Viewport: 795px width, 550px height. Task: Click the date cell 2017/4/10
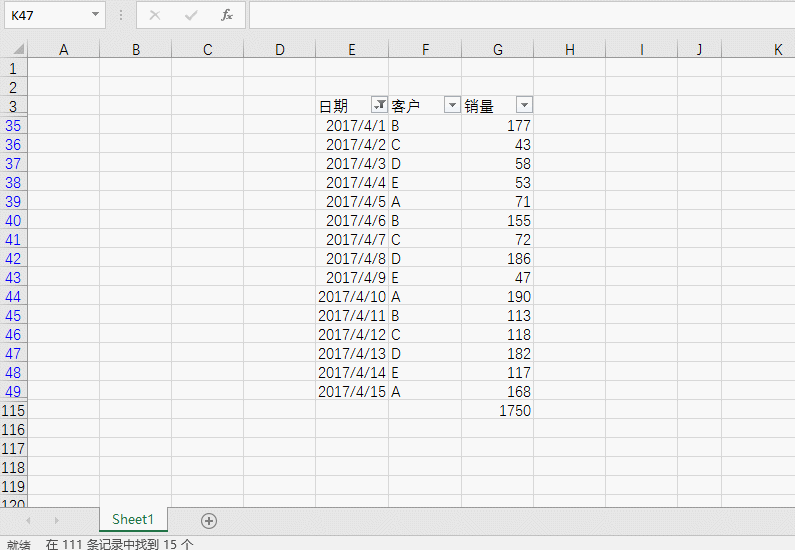(352, 297)
